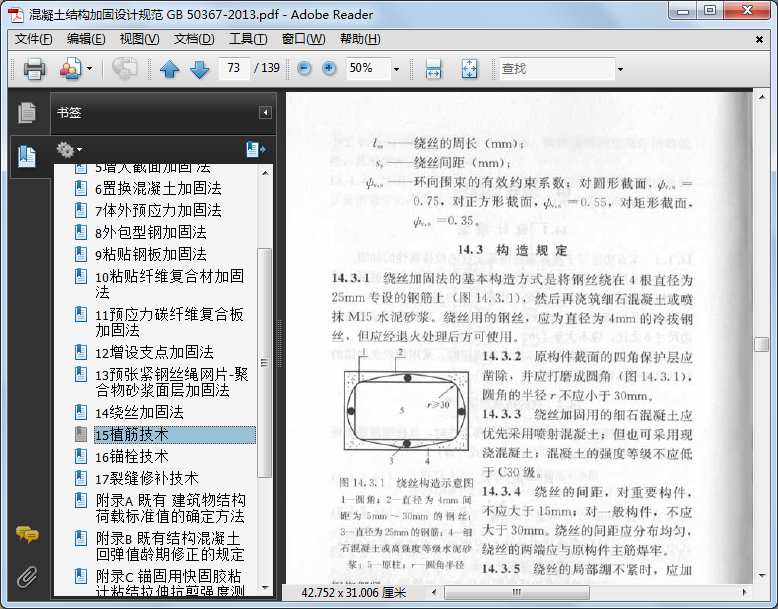778x609 pixels.
Task: Go to previous page with up arrow
Action: tap(170, 68)
